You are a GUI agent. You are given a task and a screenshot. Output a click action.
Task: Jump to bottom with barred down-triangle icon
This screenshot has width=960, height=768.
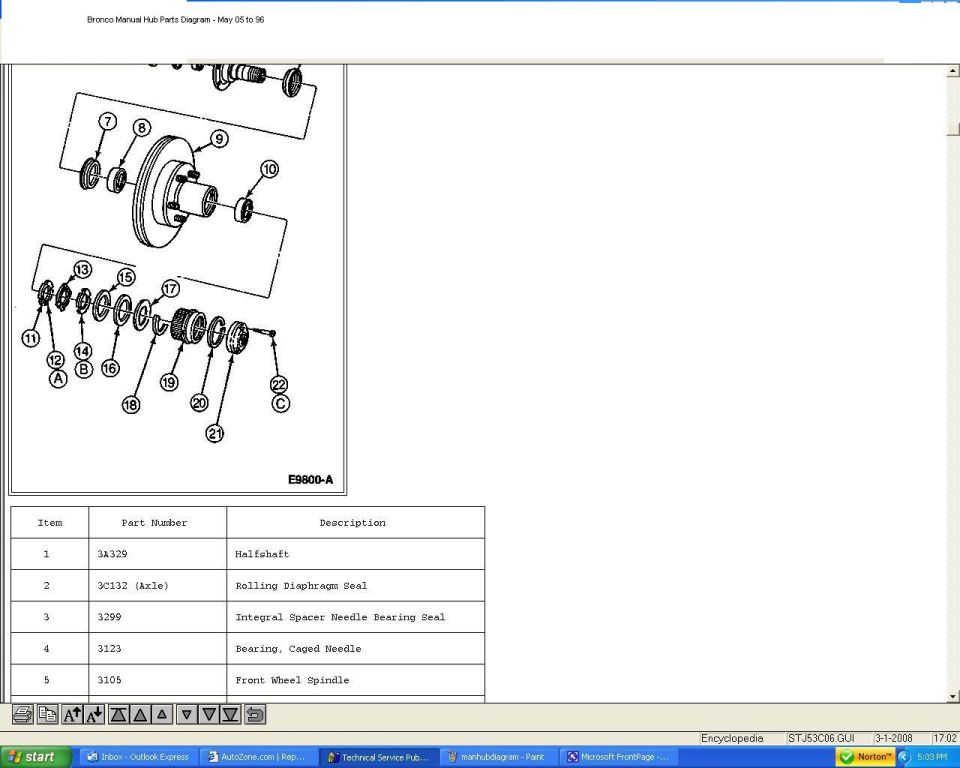[230, 715]
